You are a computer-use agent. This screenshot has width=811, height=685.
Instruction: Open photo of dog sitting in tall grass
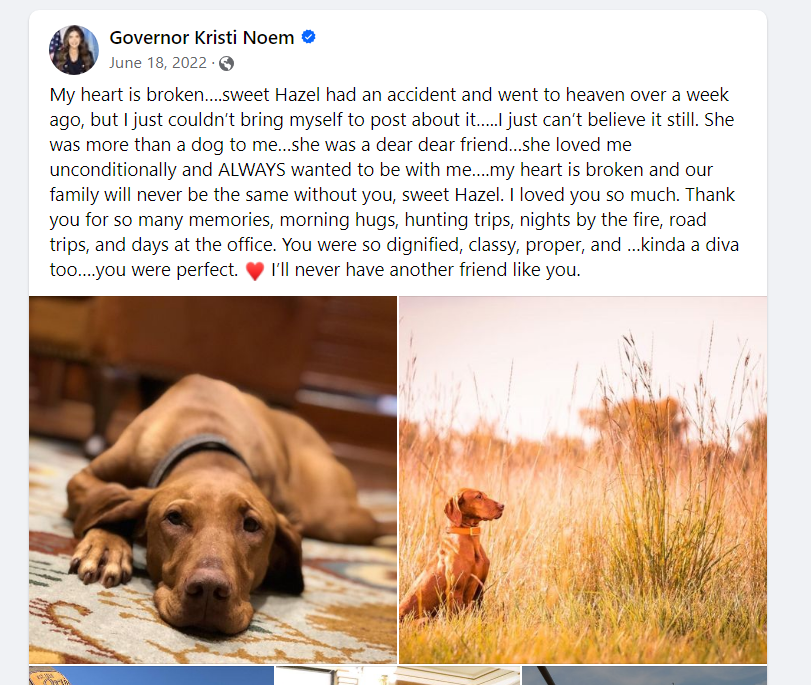click(x=583, y=480)
